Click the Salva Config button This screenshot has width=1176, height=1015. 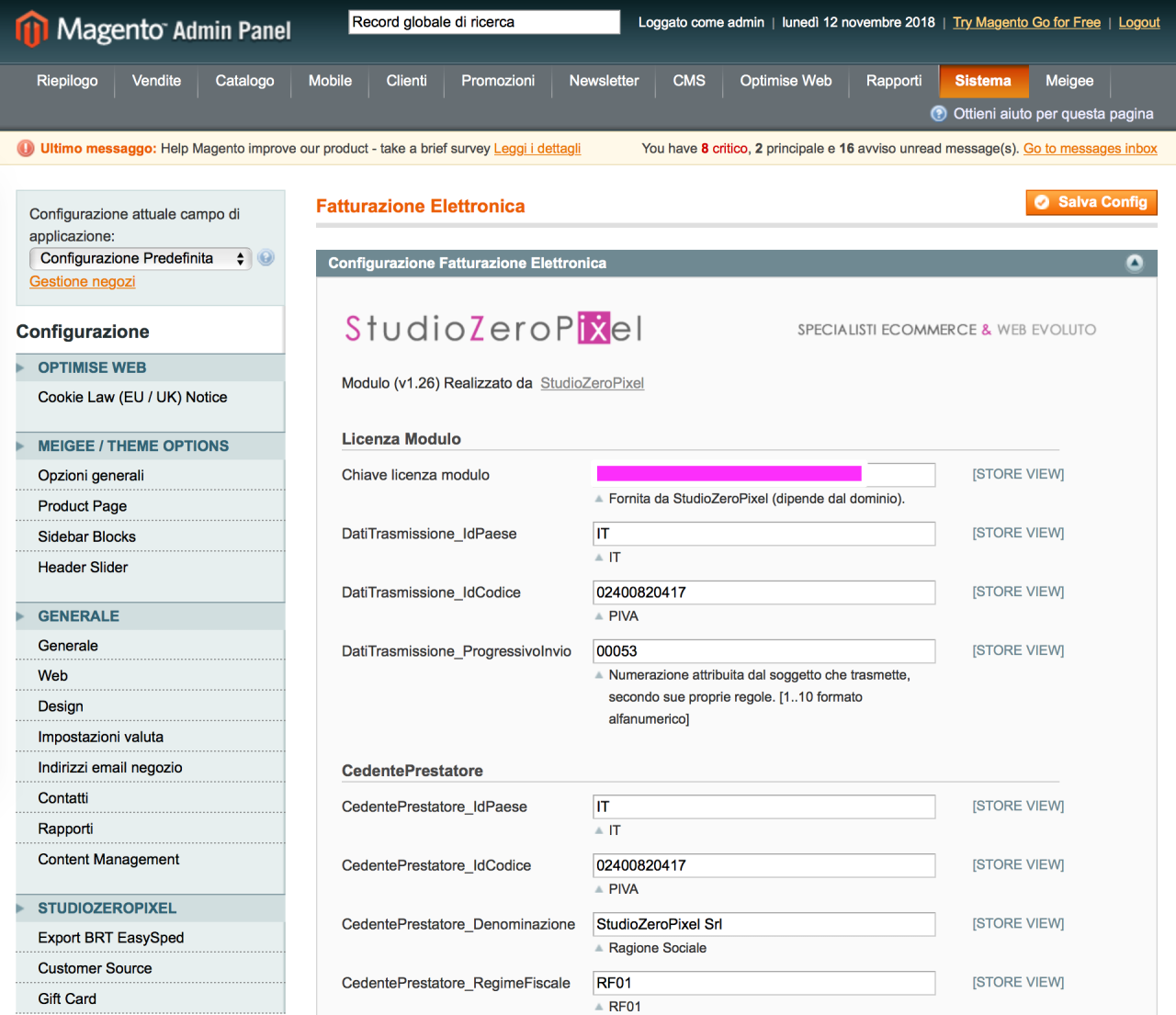click(1091, 202)
